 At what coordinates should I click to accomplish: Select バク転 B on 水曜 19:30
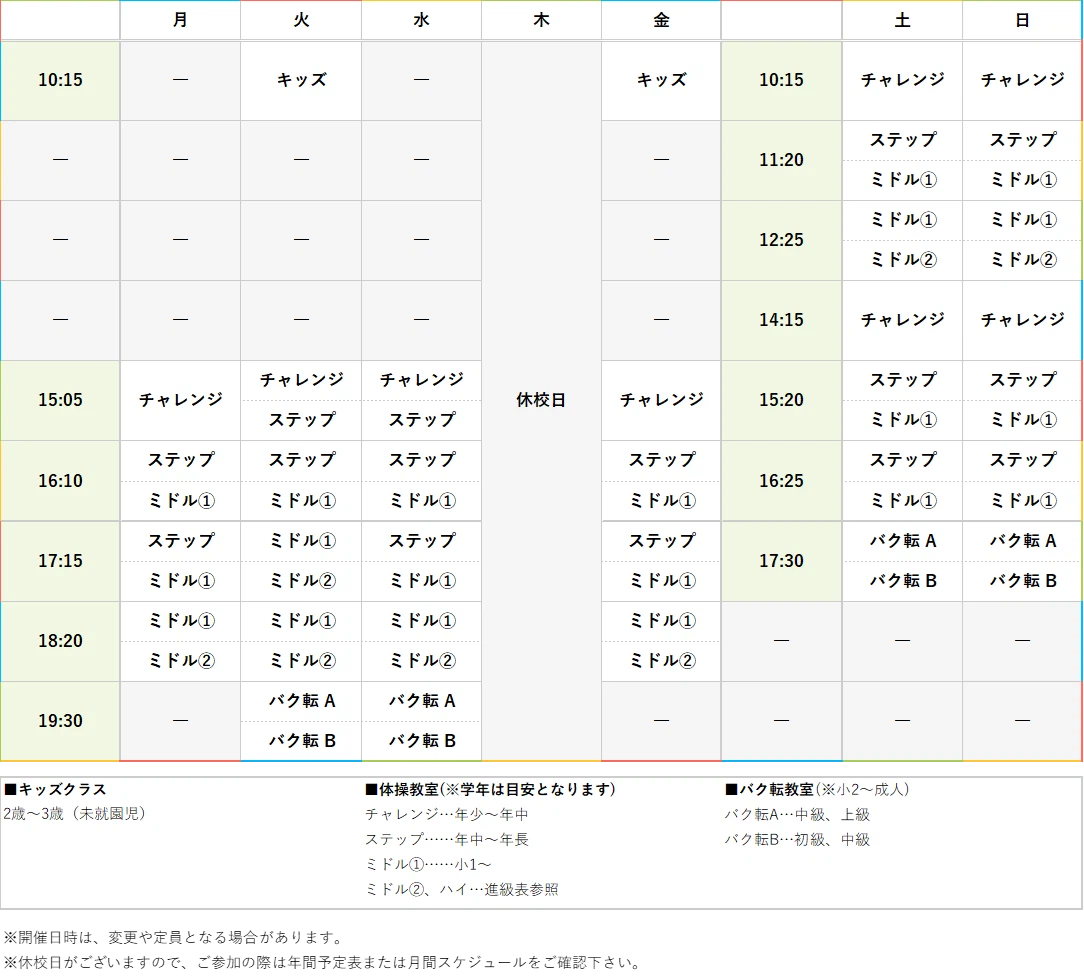coord(420,741)
